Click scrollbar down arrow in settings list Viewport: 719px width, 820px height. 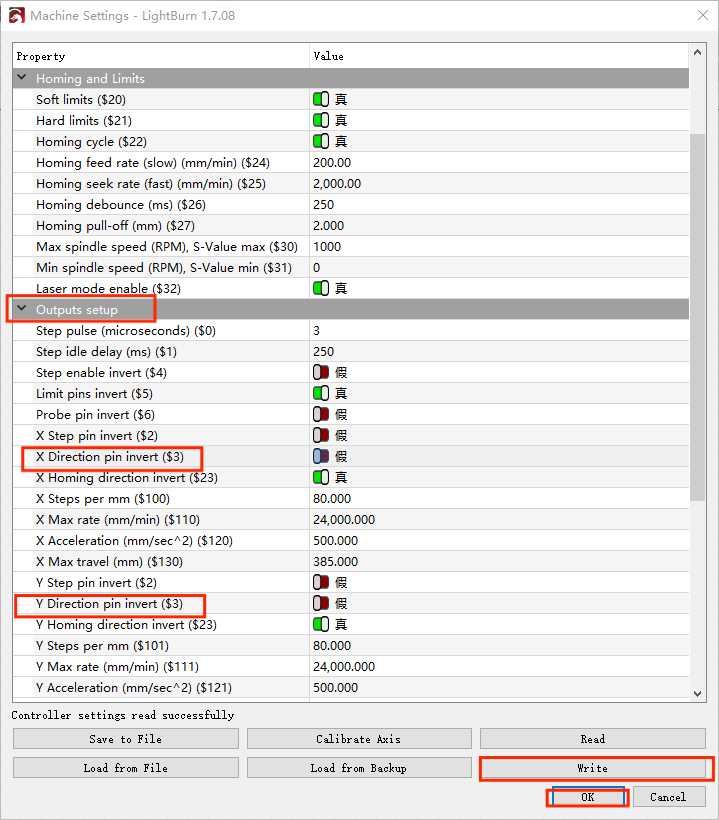point(697,693)
